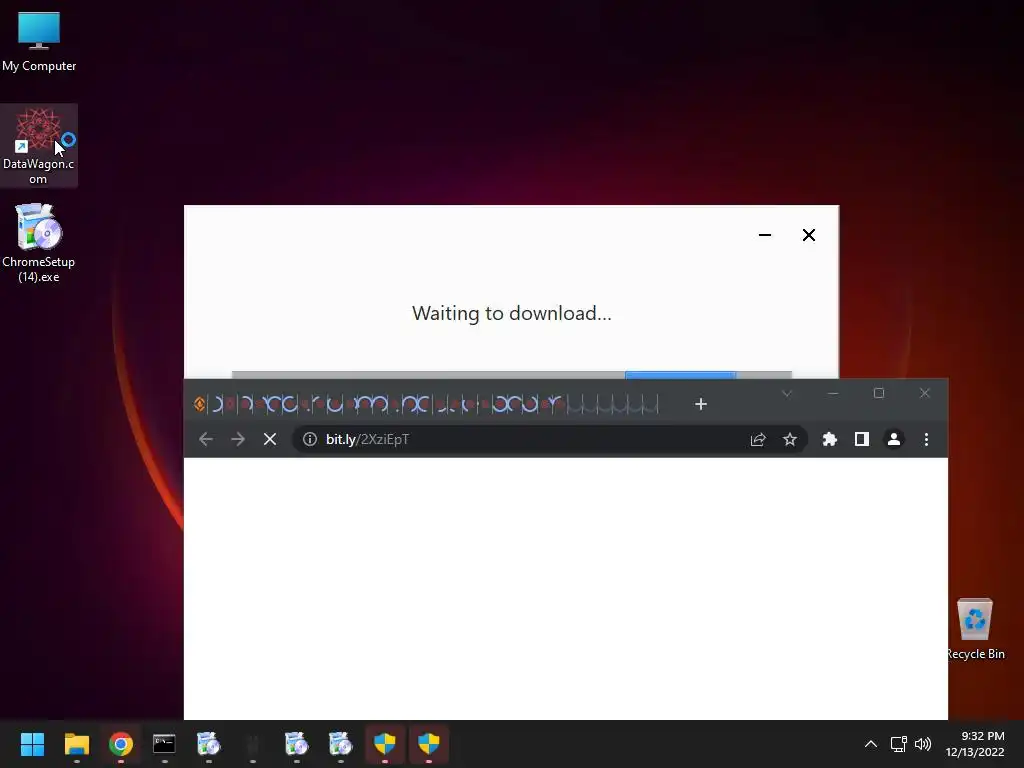
Task: Maximize the Chrome window
Action: click(x=879, y=393)
